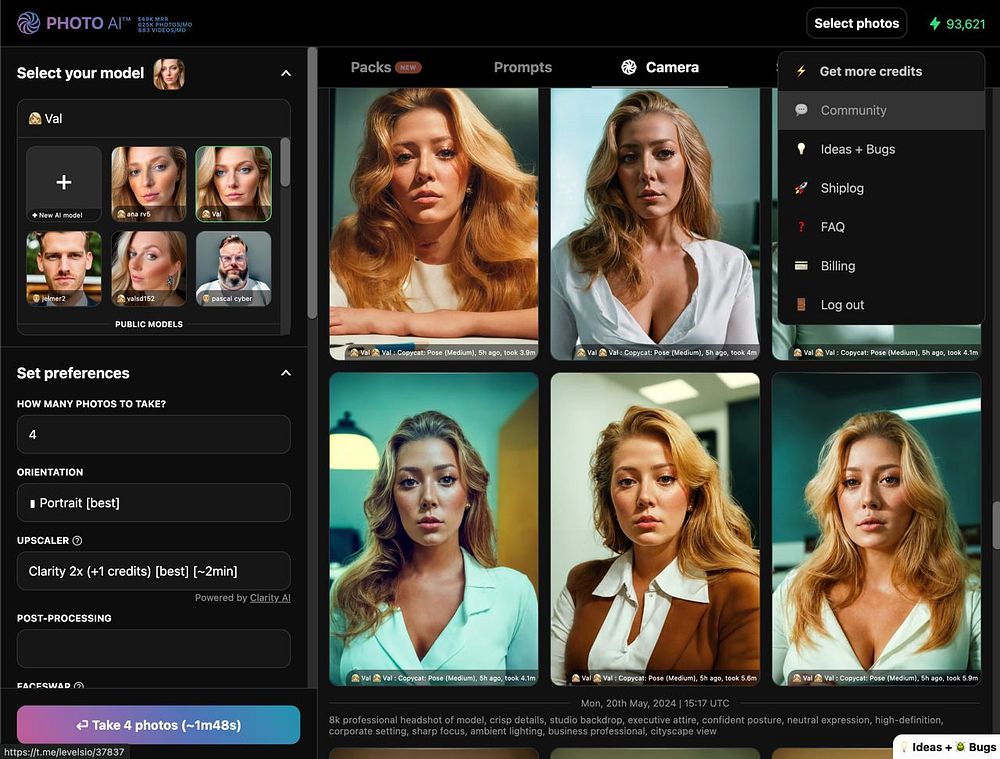The width and height of the screenshot is (1000, 759).
Task: Open the Orientation Portrait dropdown
Action: point(154,503)
